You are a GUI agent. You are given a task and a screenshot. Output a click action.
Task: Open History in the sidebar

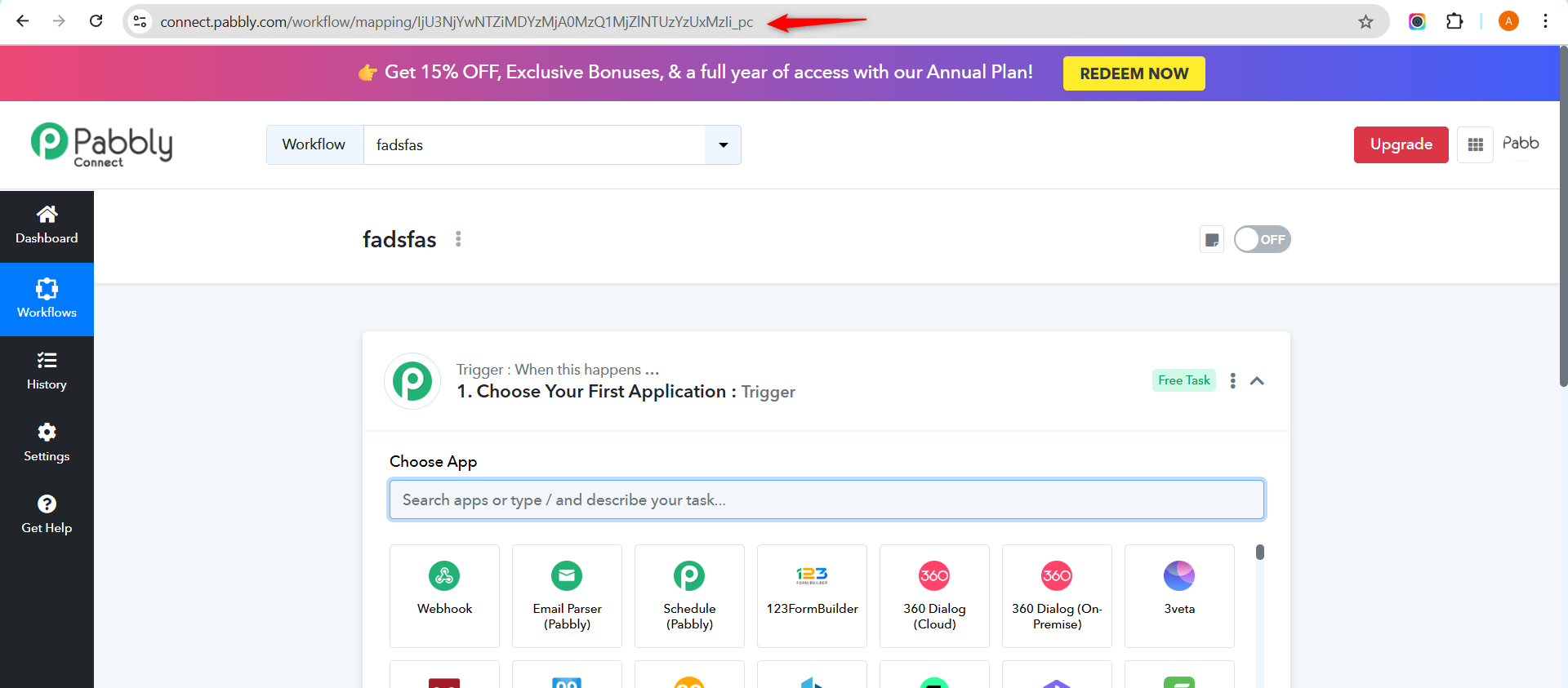click(47, 371)
